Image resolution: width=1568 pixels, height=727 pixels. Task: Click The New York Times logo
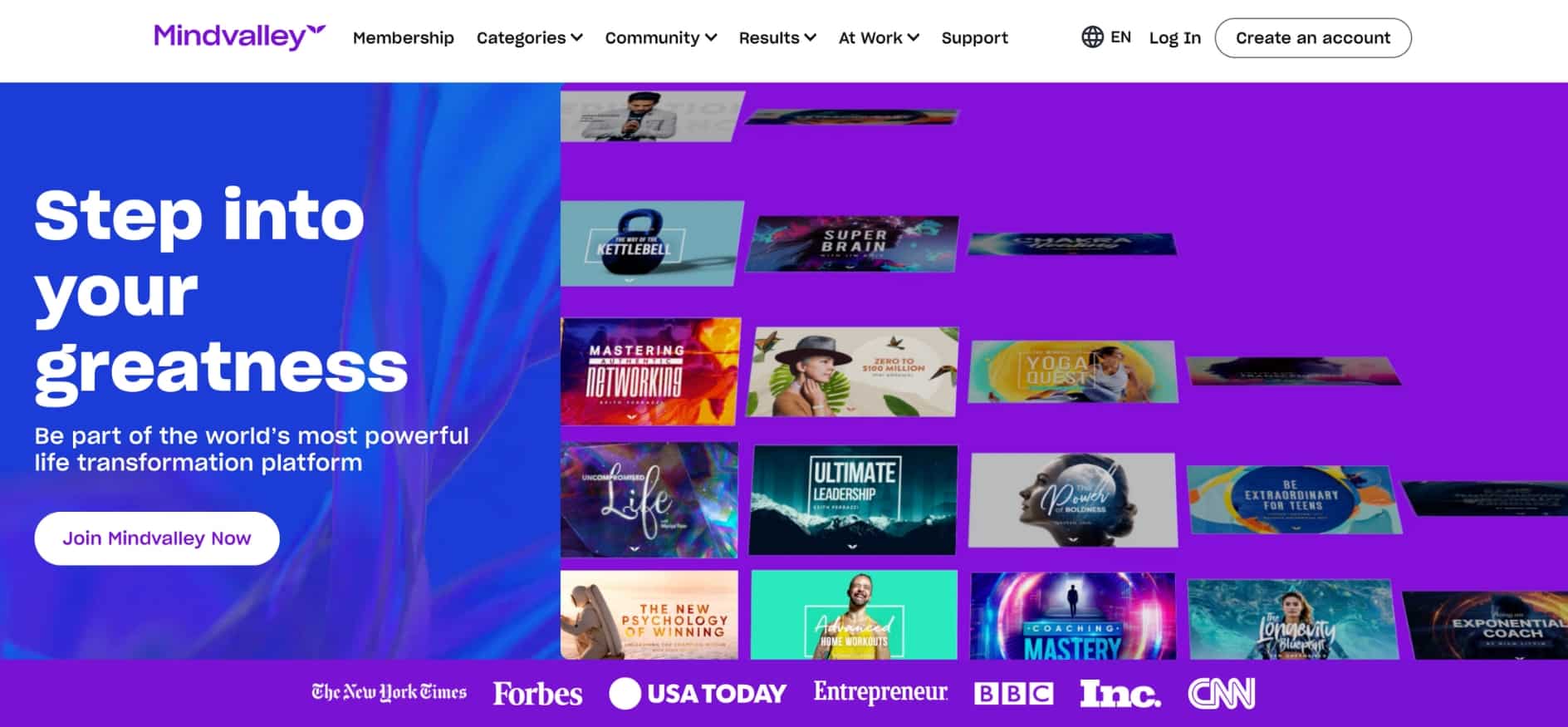coord(389,692)
